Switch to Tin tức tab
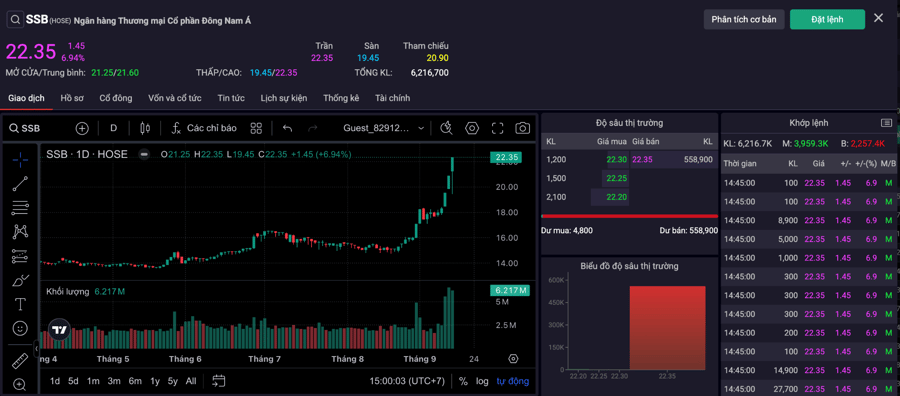This screenshot has width=900, height=396. tap(231, 98)
